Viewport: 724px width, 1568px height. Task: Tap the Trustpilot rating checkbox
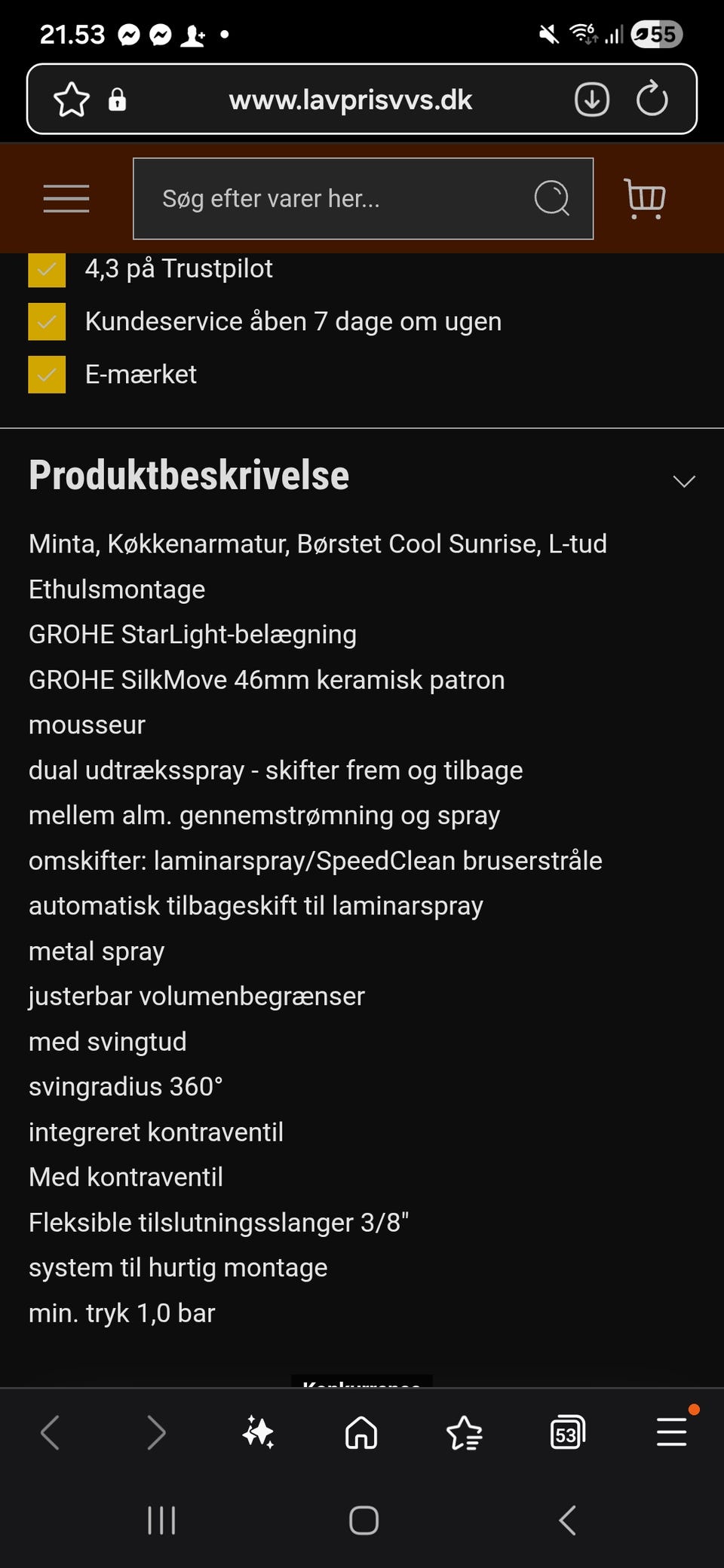pyautogui.click(x=47, y=270)
